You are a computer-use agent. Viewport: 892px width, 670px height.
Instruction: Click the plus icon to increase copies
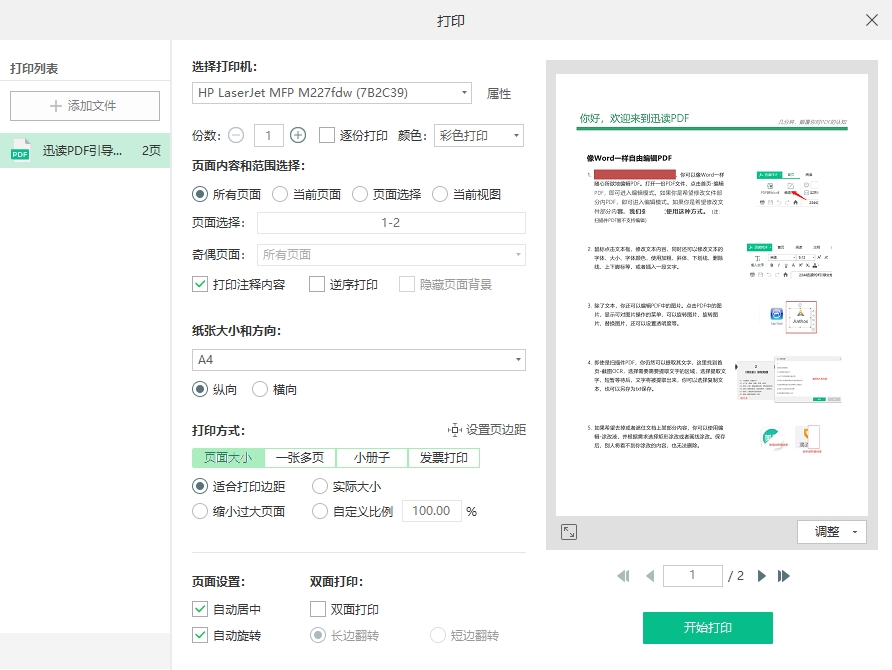pyautogui.click(x=298, y=135)
